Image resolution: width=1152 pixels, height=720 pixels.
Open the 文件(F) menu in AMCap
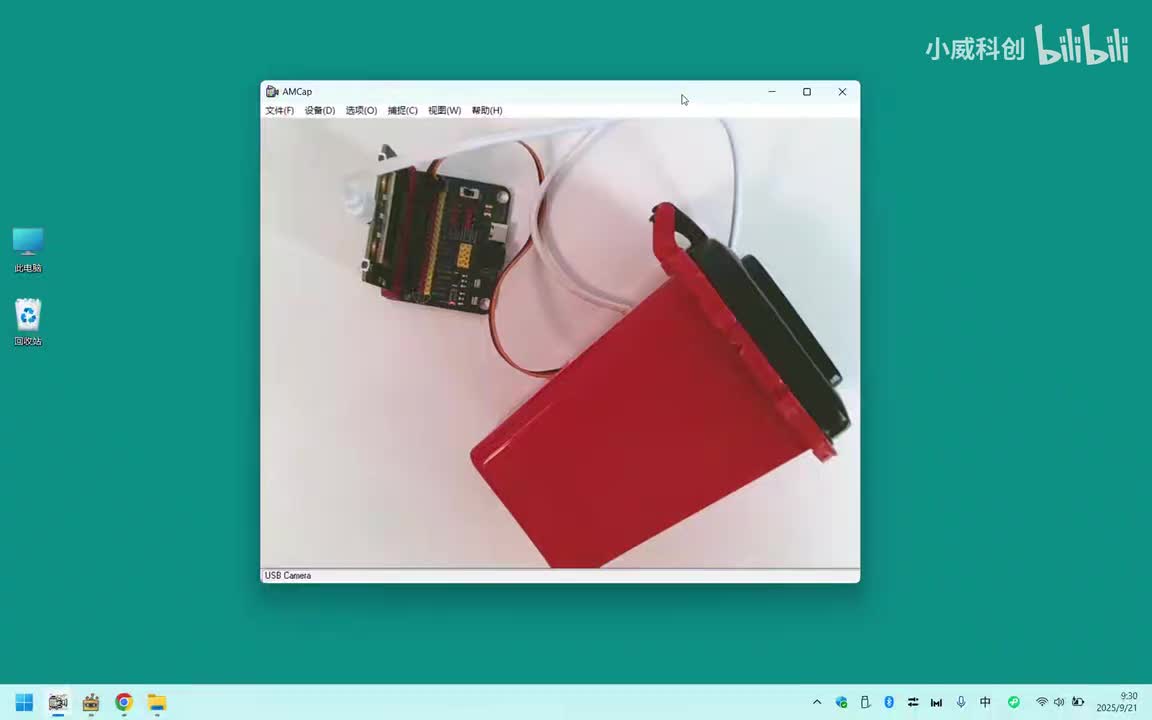pos(279,110)
